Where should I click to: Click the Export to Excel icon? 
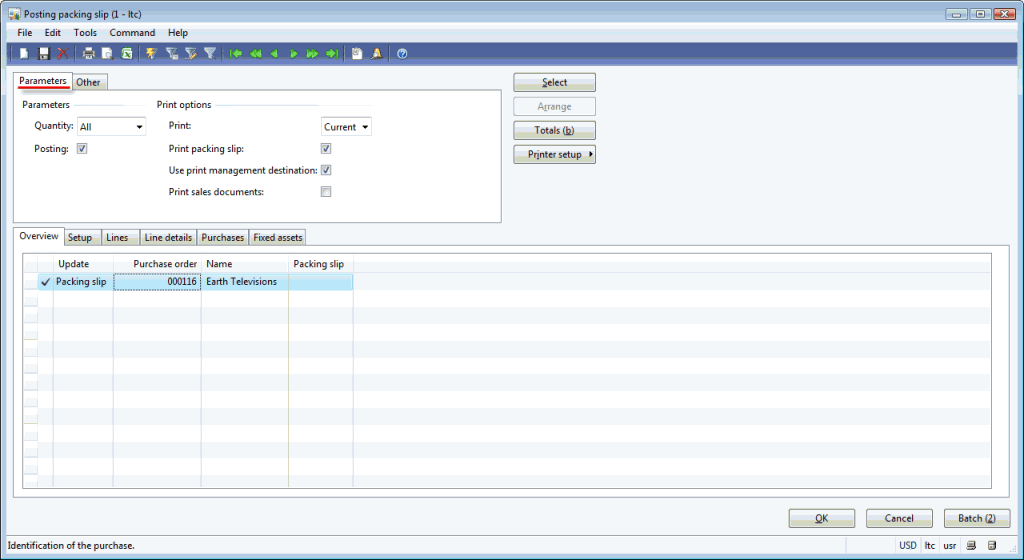[127, 54]
